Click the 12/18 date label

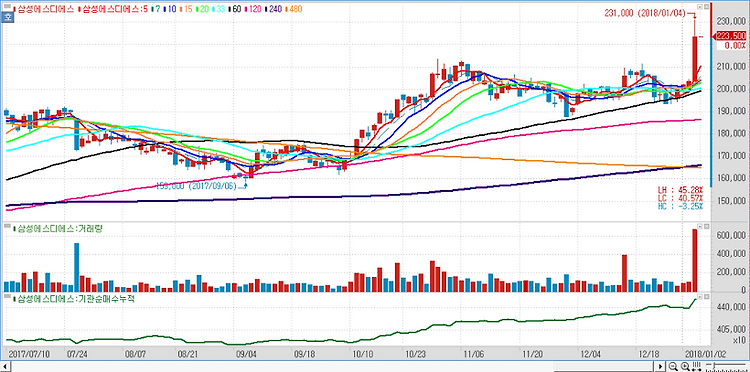(x=649, y=354)
